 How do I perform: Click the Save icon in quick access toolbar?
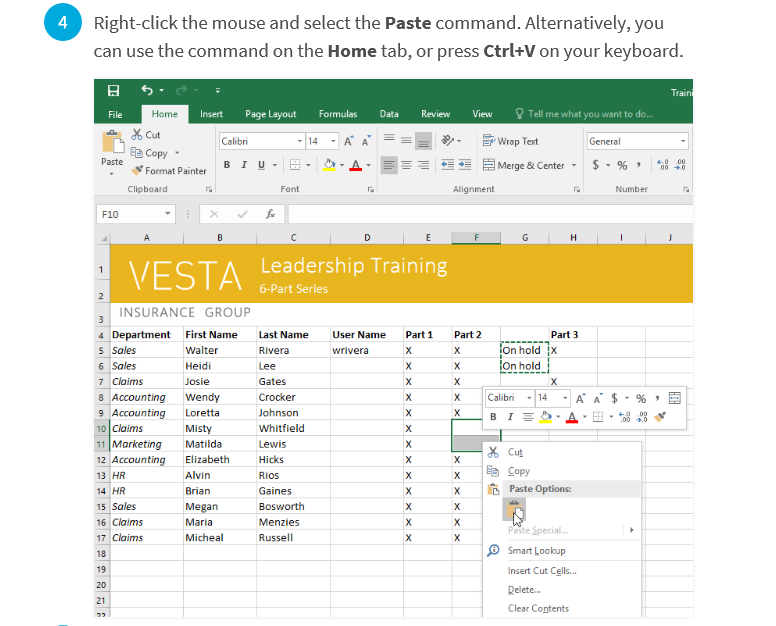tap(113, 91)
